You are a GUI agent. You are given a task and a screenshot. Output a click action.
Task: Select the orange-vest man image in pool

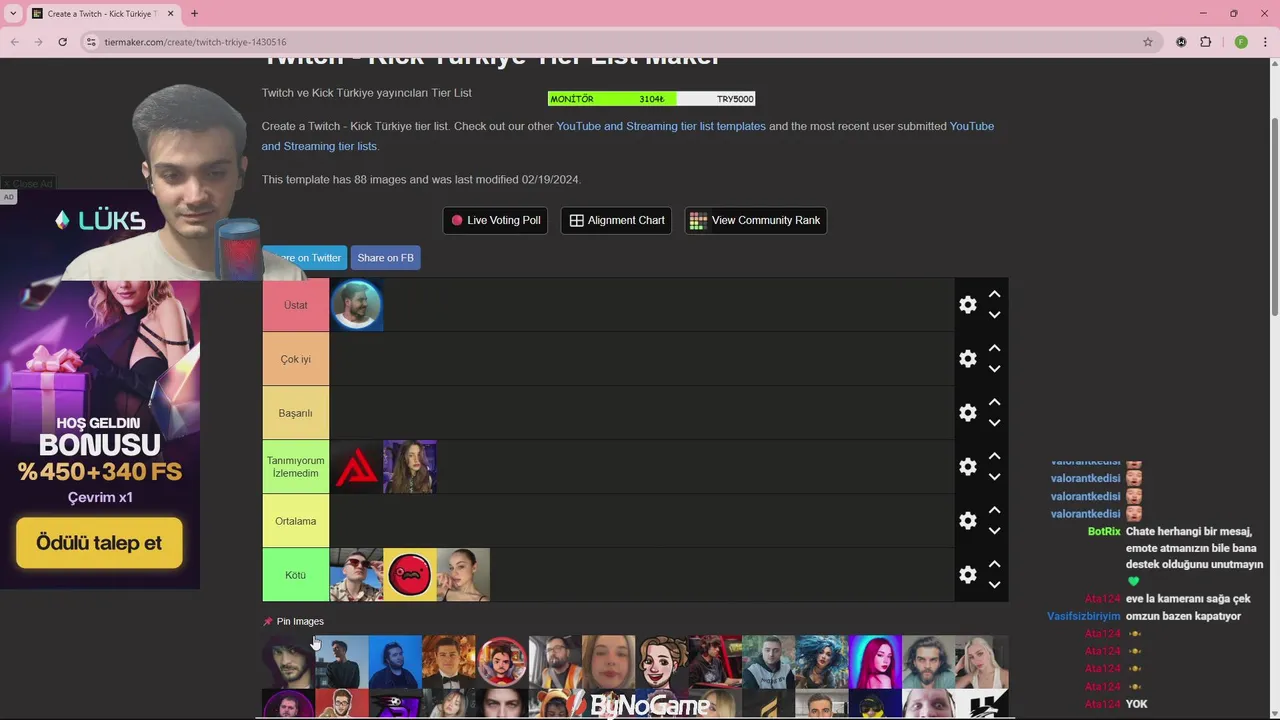pyautogui.click(x=555, y=662)
